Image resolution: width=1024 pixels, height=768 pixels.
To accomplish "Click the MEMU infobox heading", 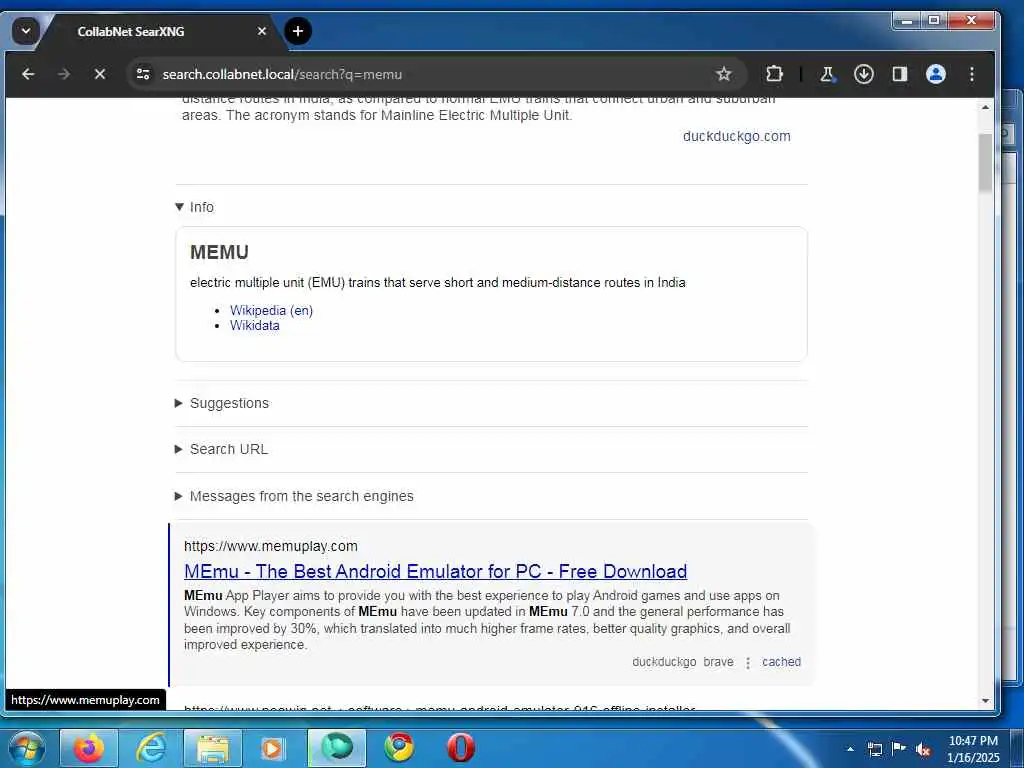I will [219, 252].
